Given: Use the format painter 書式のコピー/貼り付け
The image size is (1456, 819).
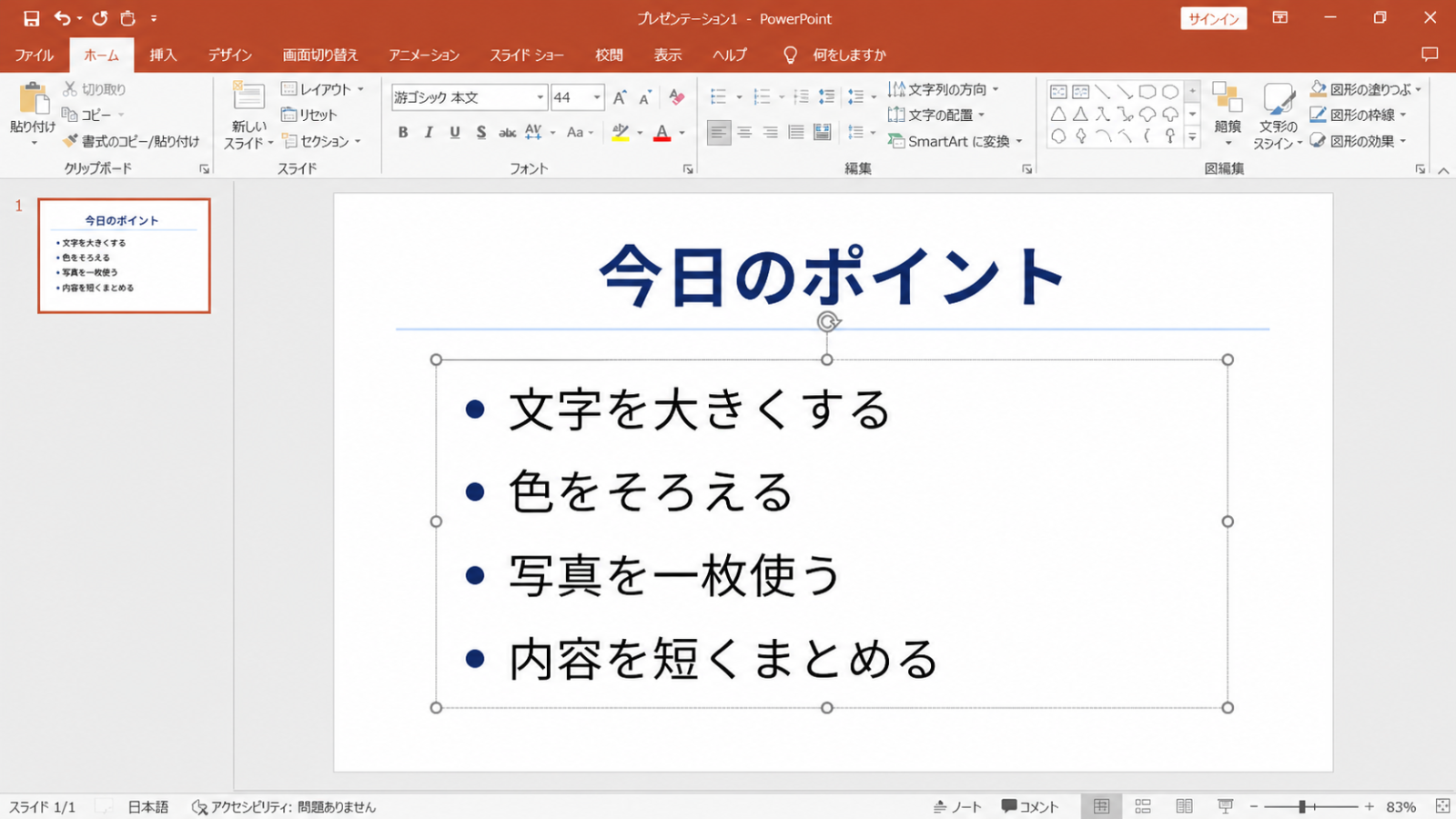Looking at the screenshot, I should pyautogui.click(x=131, y=141).
